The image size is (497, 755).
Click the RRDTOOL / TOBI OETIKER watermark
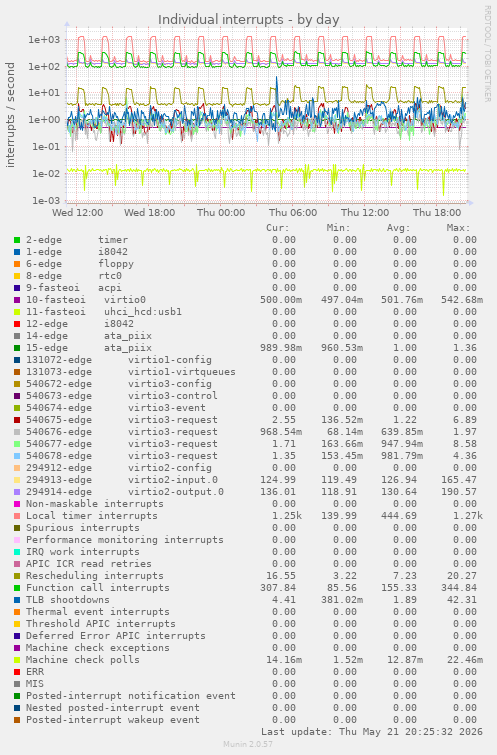click(x=487, y=53)
